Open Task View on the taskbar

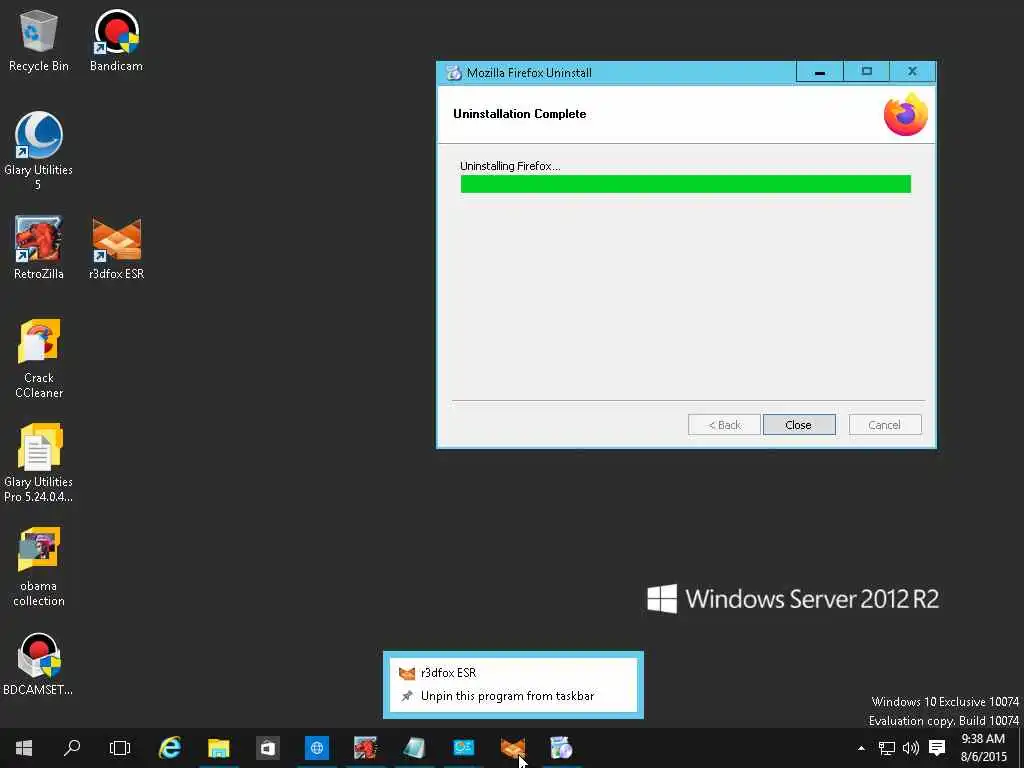click(x=120, y=748)
